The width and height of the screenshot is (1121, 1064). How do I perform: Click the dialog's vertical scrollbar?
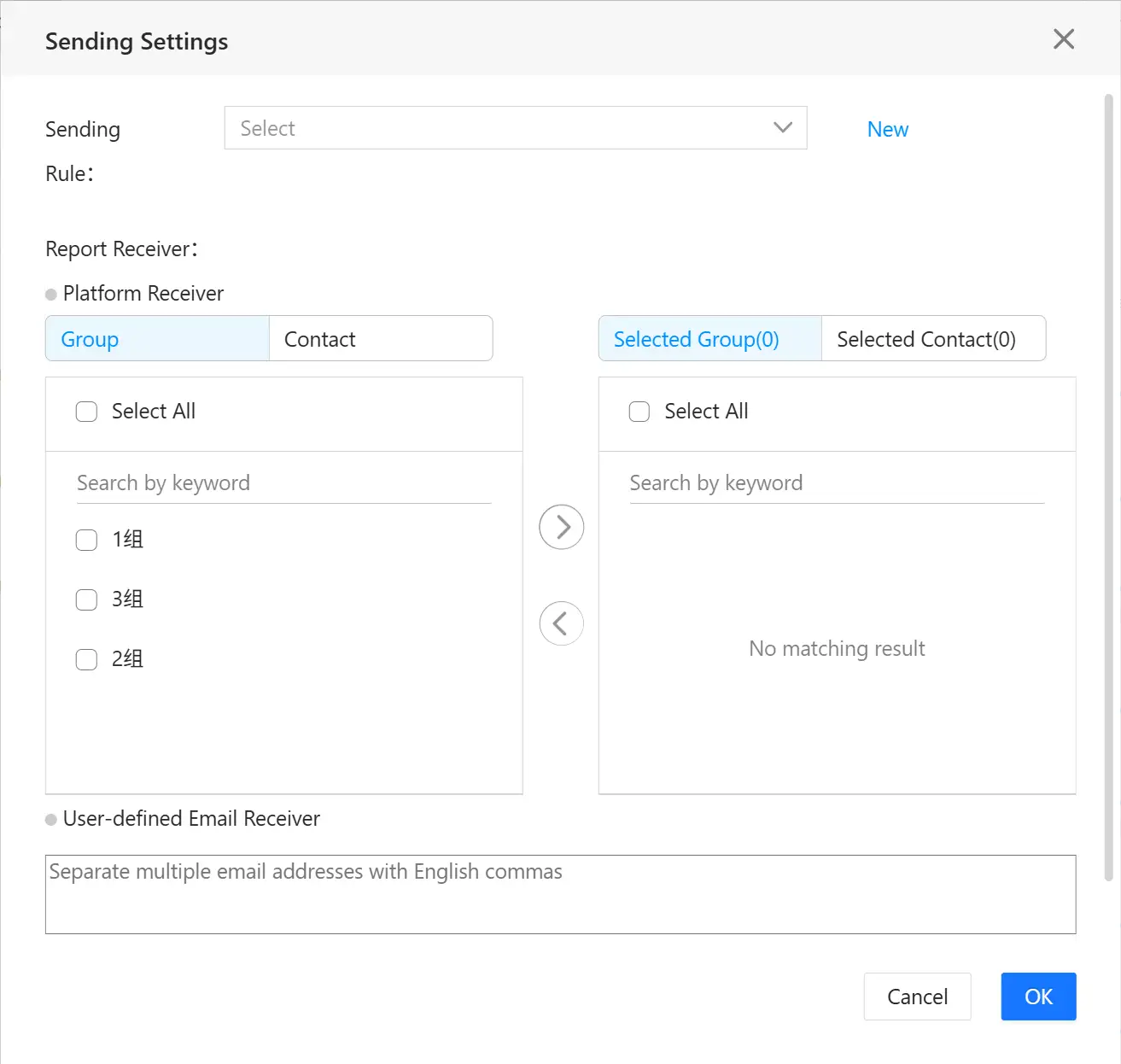click(x=1108, y=487)
